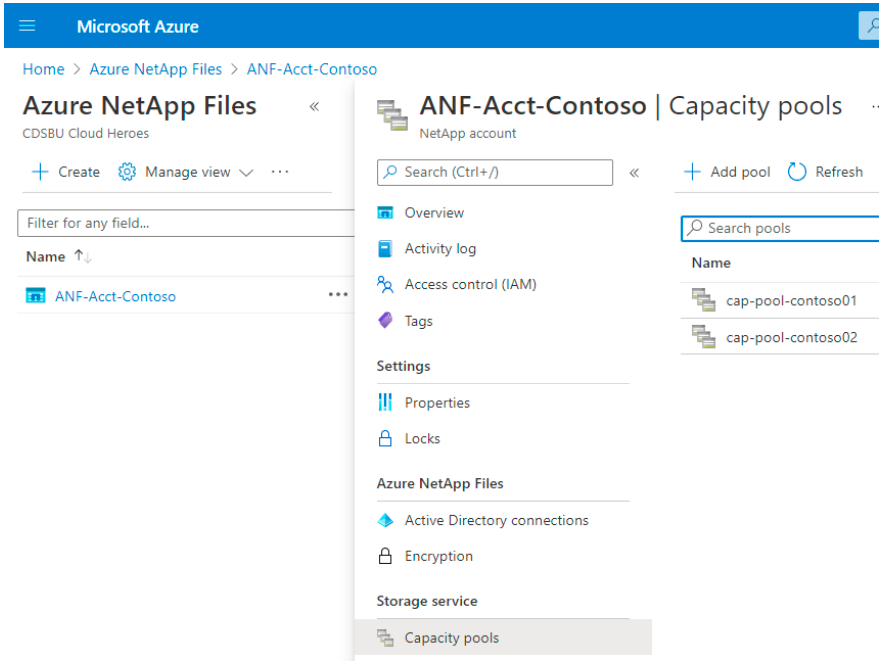Select Capacity pools in Storage service
This screenshot has width=882, height=667.
pyautogui.click(x=452, y=638)
